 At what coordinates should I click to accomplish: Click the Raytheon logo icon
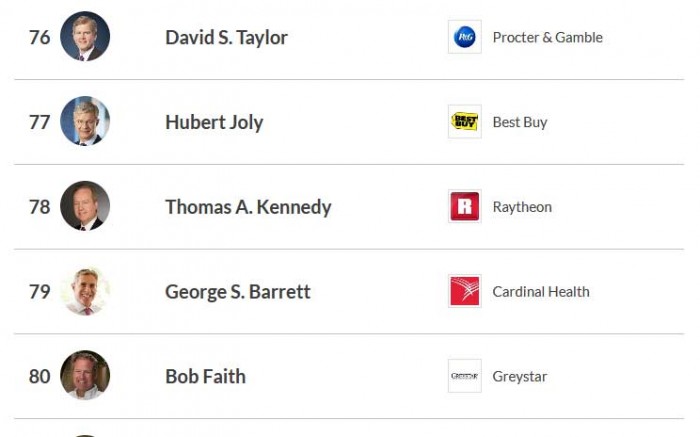[x=464, y=207]
